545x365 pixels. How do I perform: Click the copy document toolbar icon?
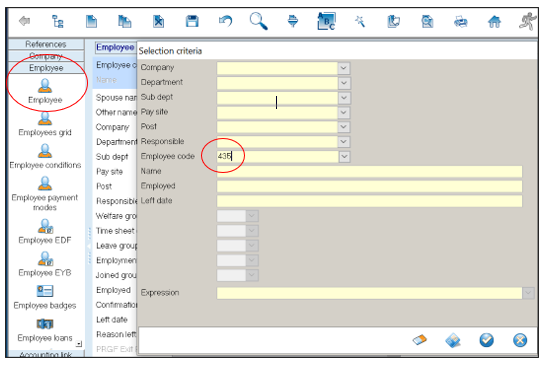pos(124,21)
